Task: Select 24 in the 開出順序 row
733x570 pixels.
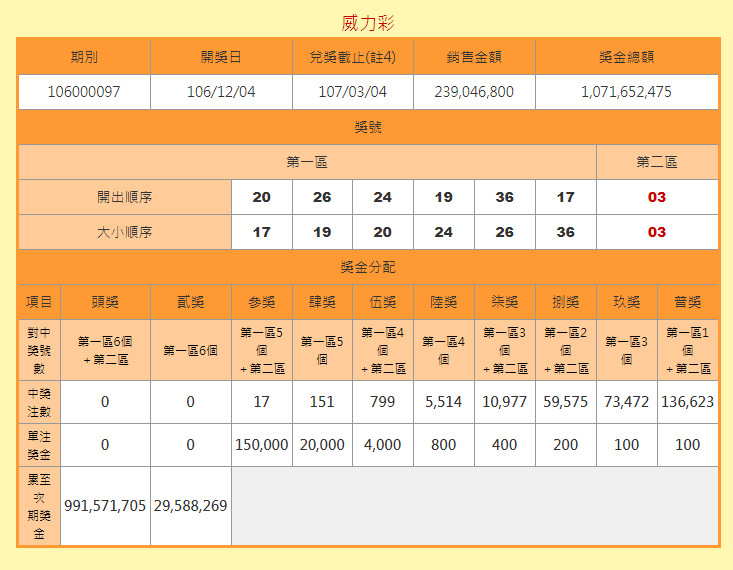Action: (382, 197)
